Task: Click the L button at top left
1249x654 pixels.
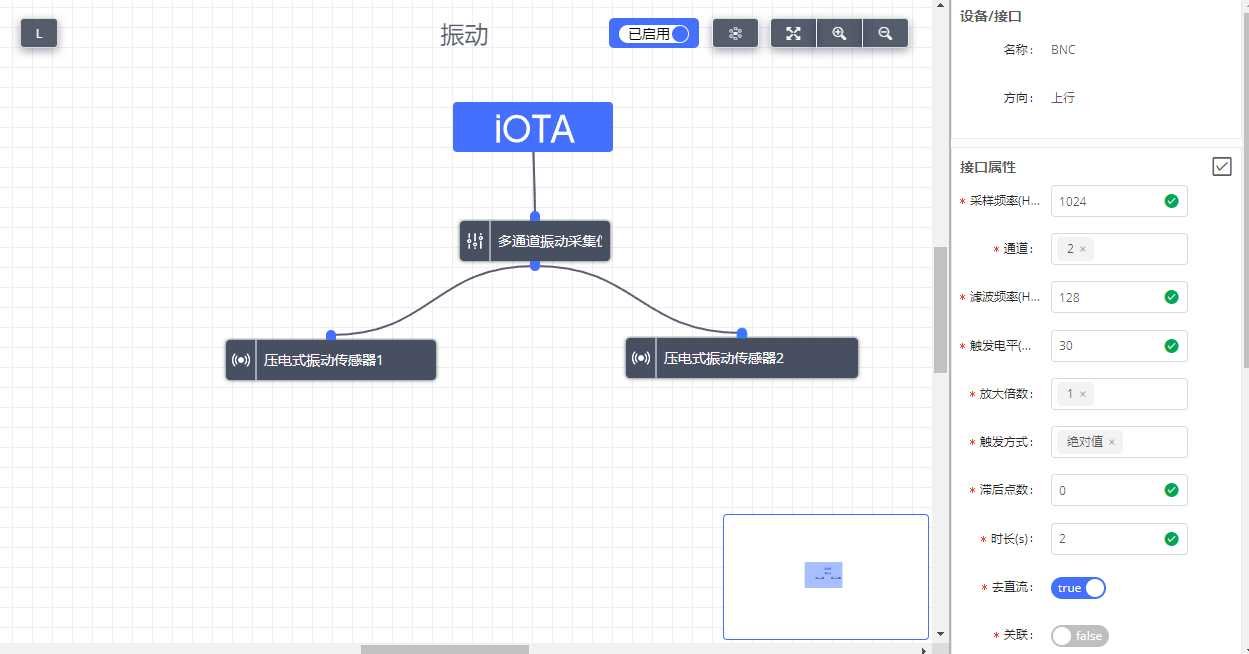Action: [39, 33]
